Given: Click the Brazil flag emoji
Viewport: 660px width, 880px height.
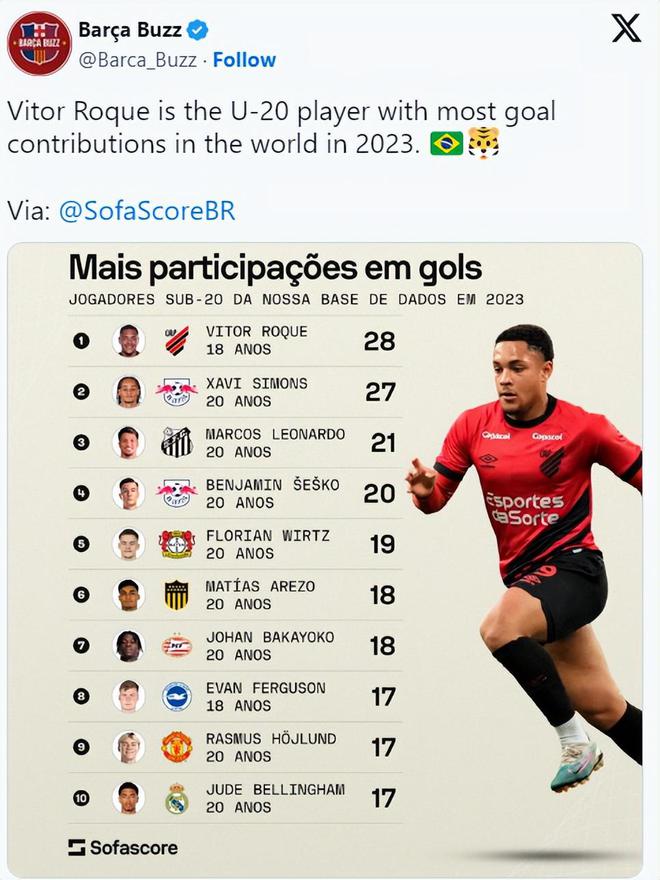Looking at the screenshot, I should pyautogui.click(x=446, y=144).
